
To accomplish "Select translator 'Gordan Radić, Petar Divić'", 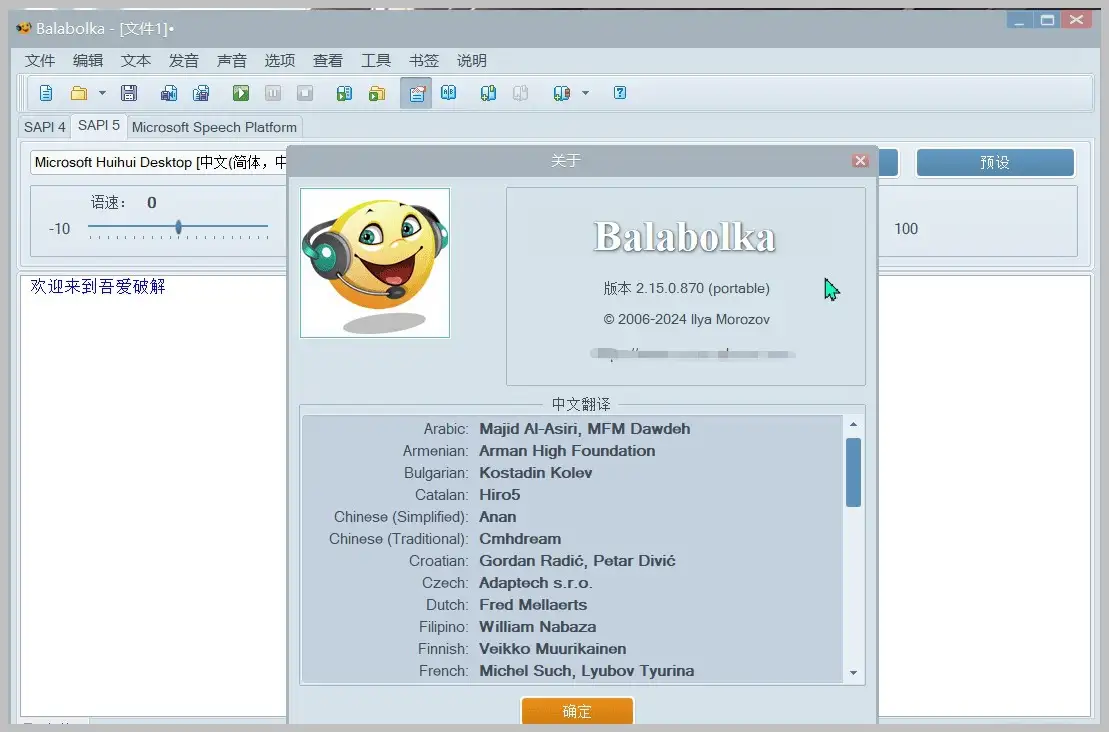I will (577, 561).
